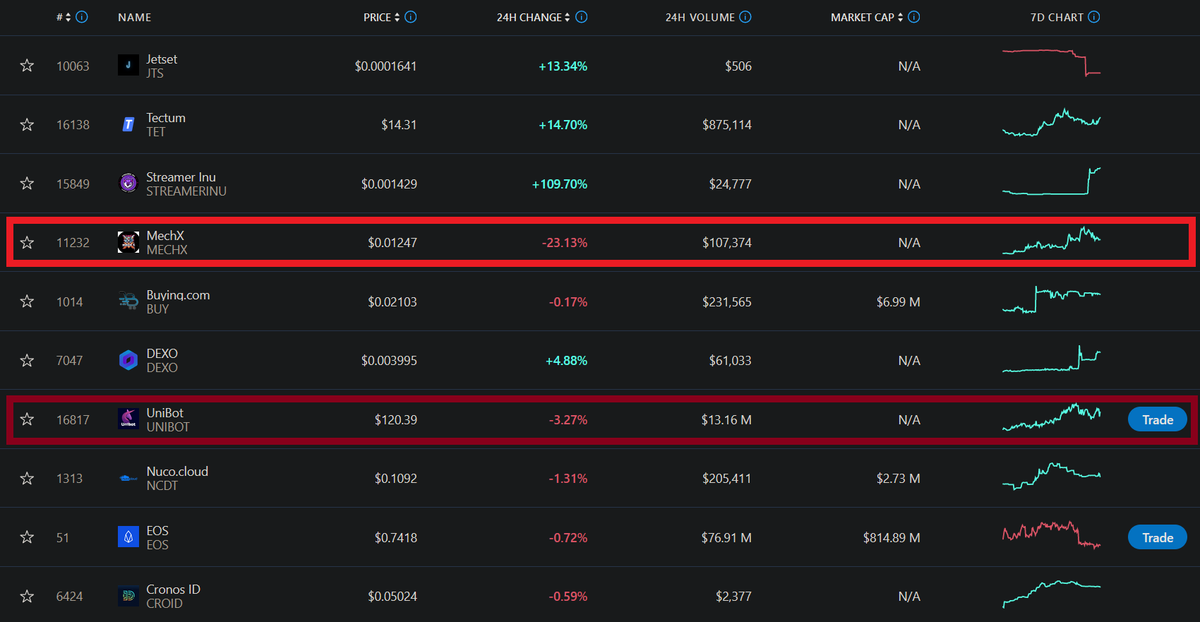Image resolution: width=1200 pixels, height=622 pixels.
Task: Favorite MechX using its star toggle
Action: click(26, 242)
